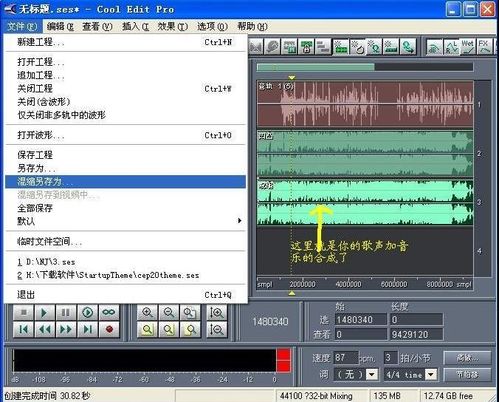Click the toolbar icon left of padlock icon

pos(289,47)
